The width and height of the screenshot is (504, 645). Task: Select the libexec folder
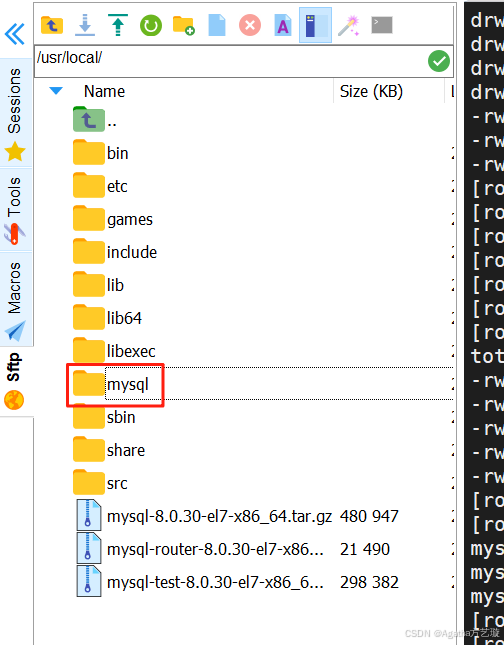114,351
